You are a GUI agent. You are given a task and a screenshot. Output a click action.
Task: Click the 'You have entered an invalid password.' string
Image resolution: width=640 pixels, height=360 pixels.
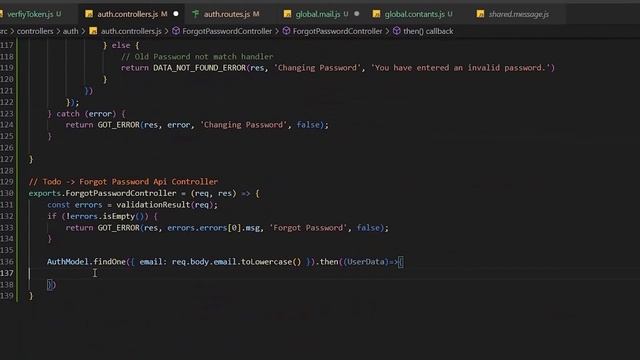pos(460,68)
